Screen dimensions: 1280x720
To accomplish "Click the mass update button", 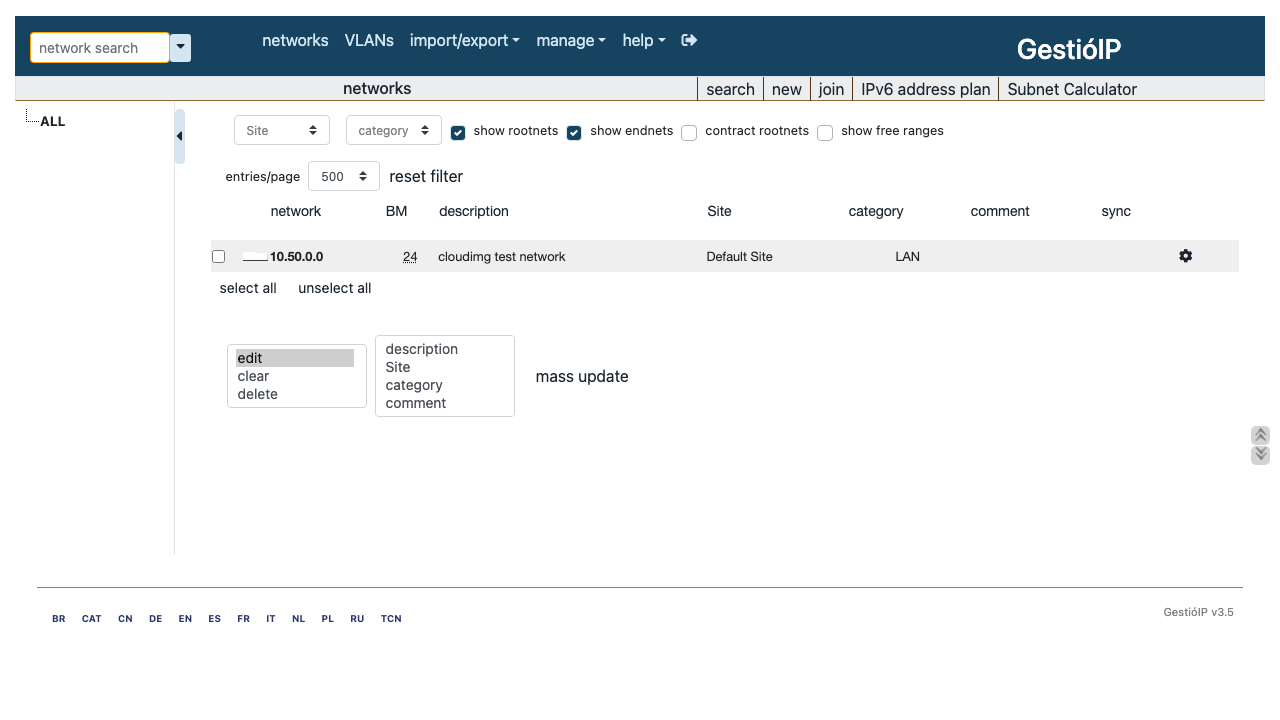I will [582, 376].
